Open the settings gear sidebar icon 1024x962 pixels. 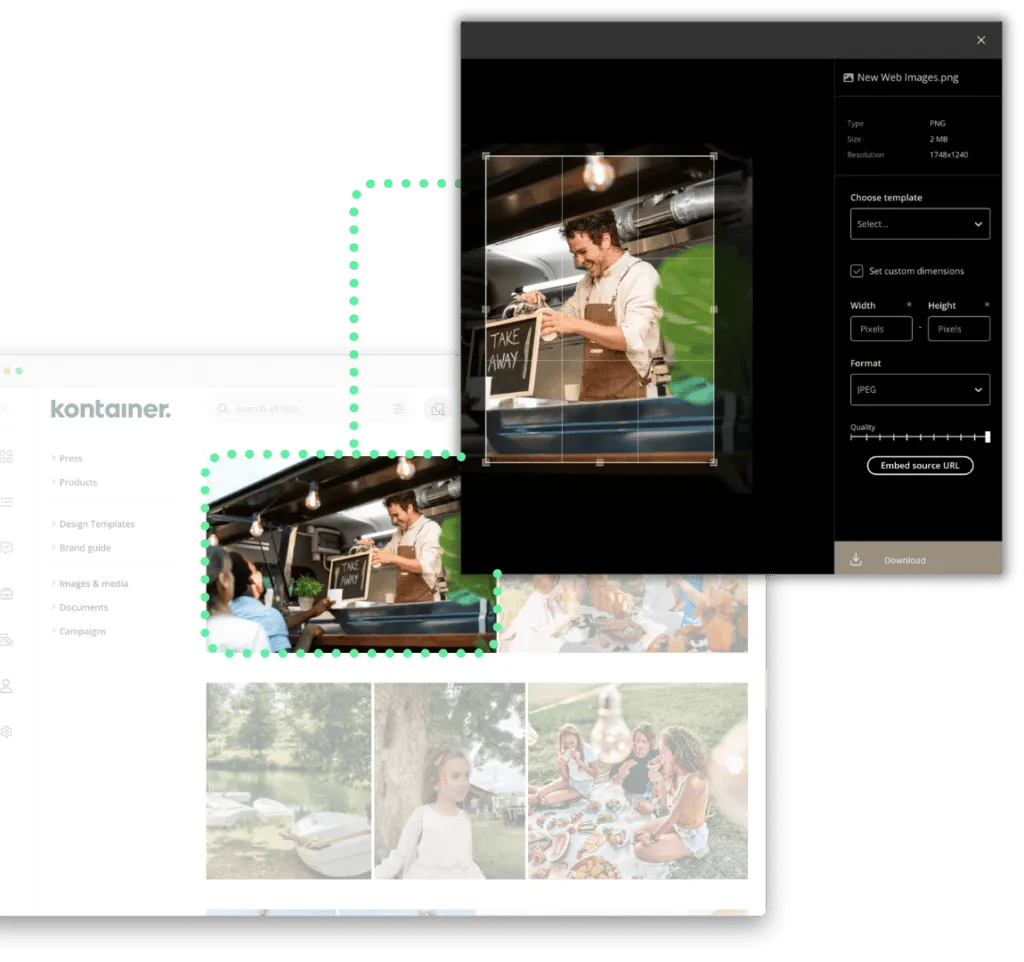tap(7, 731)
